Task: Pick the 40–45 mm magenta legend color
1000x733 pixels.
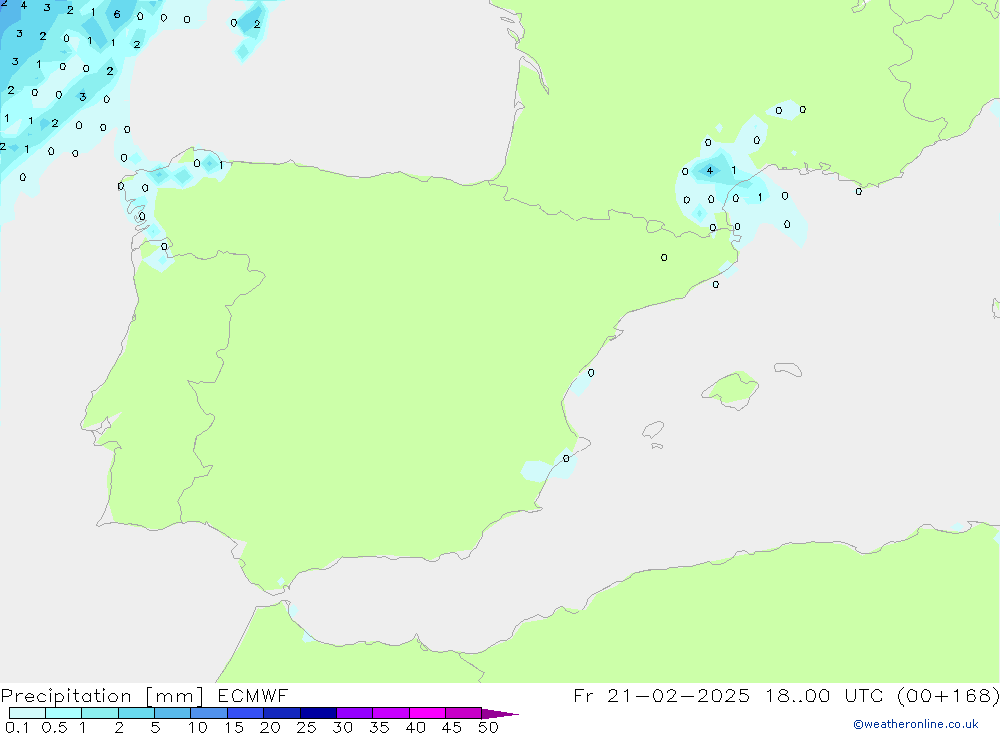Action: (427, 713)
